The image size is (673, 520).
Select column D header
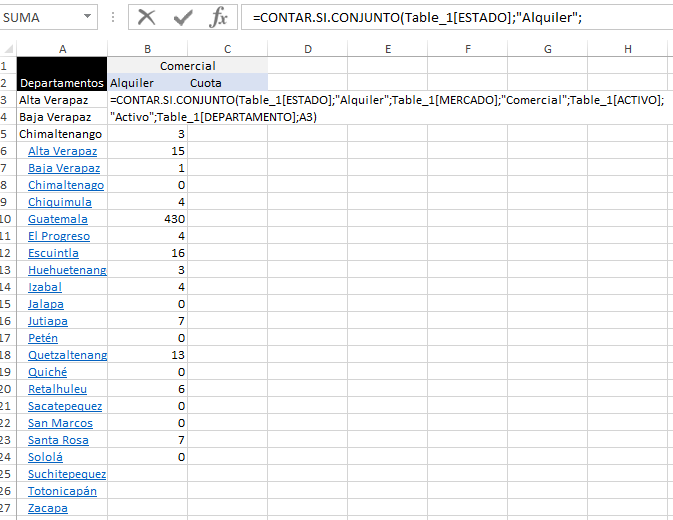pos(307,49)
